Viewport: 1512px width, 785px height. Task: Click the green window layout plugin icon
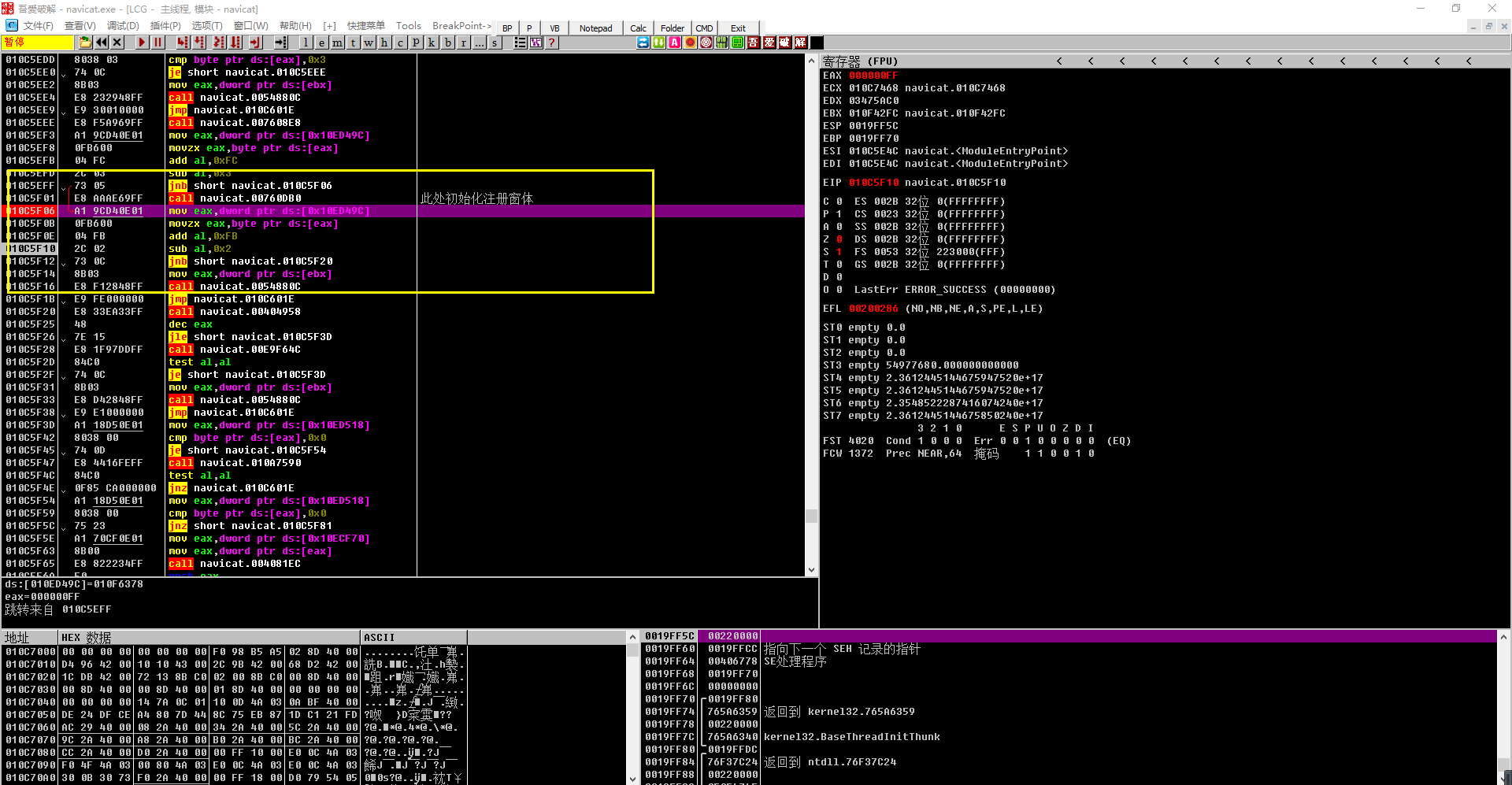point(738,43)
